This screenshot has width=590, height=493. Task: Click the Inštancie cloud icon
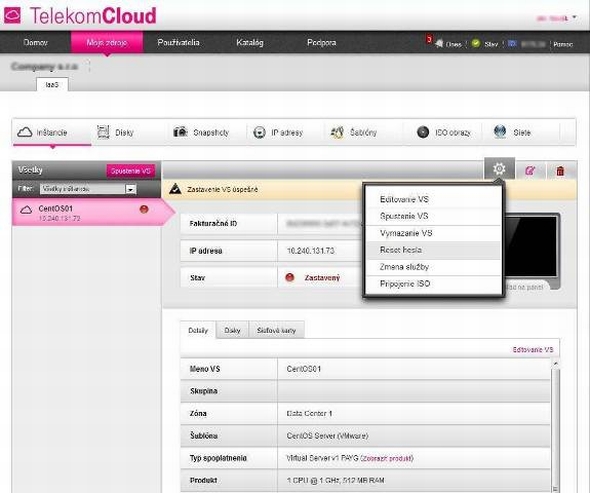(x=25, y=132)
